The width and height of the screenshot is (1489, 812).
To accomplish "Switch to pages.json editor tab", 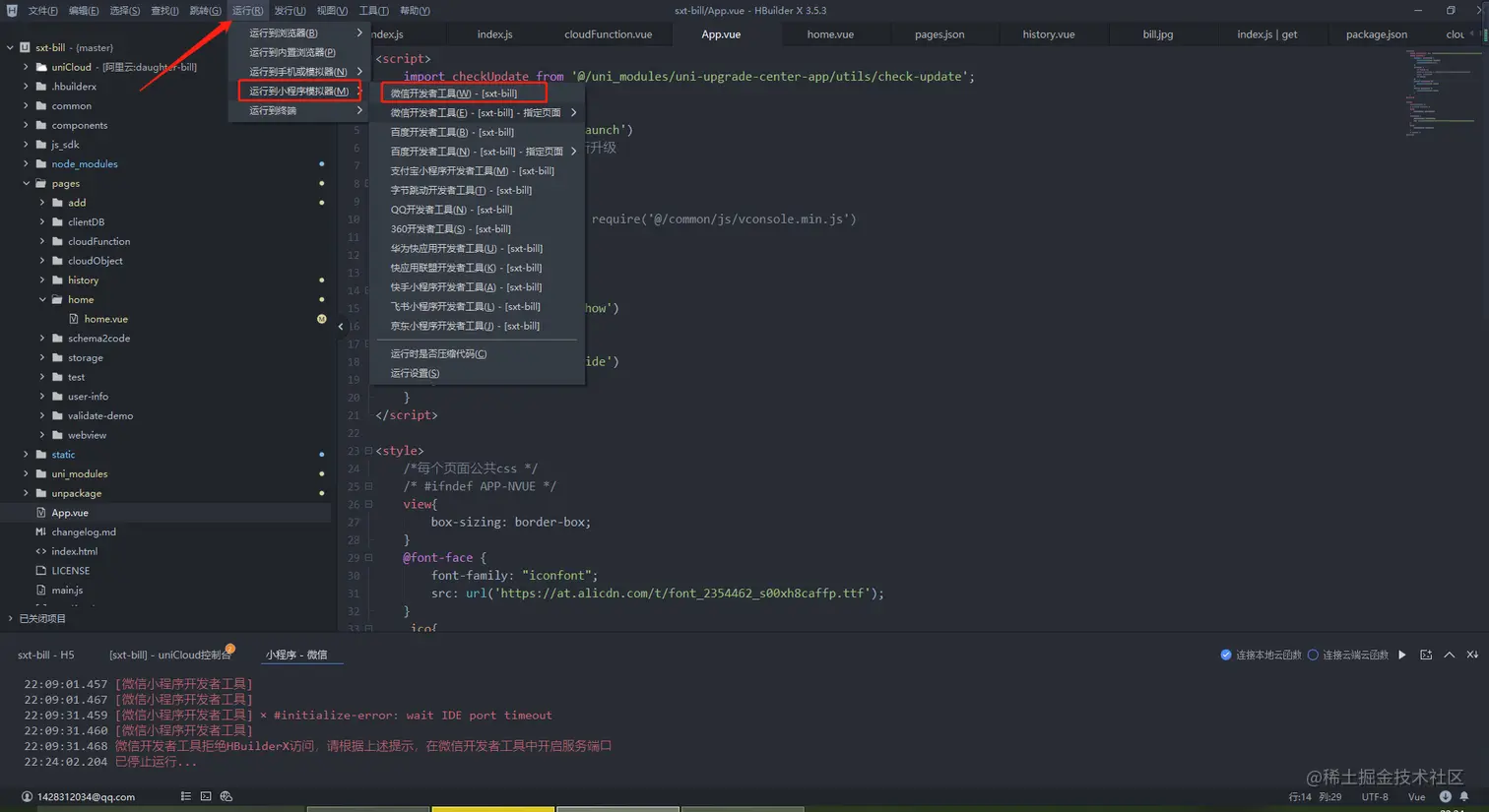I will click(939, 34).
